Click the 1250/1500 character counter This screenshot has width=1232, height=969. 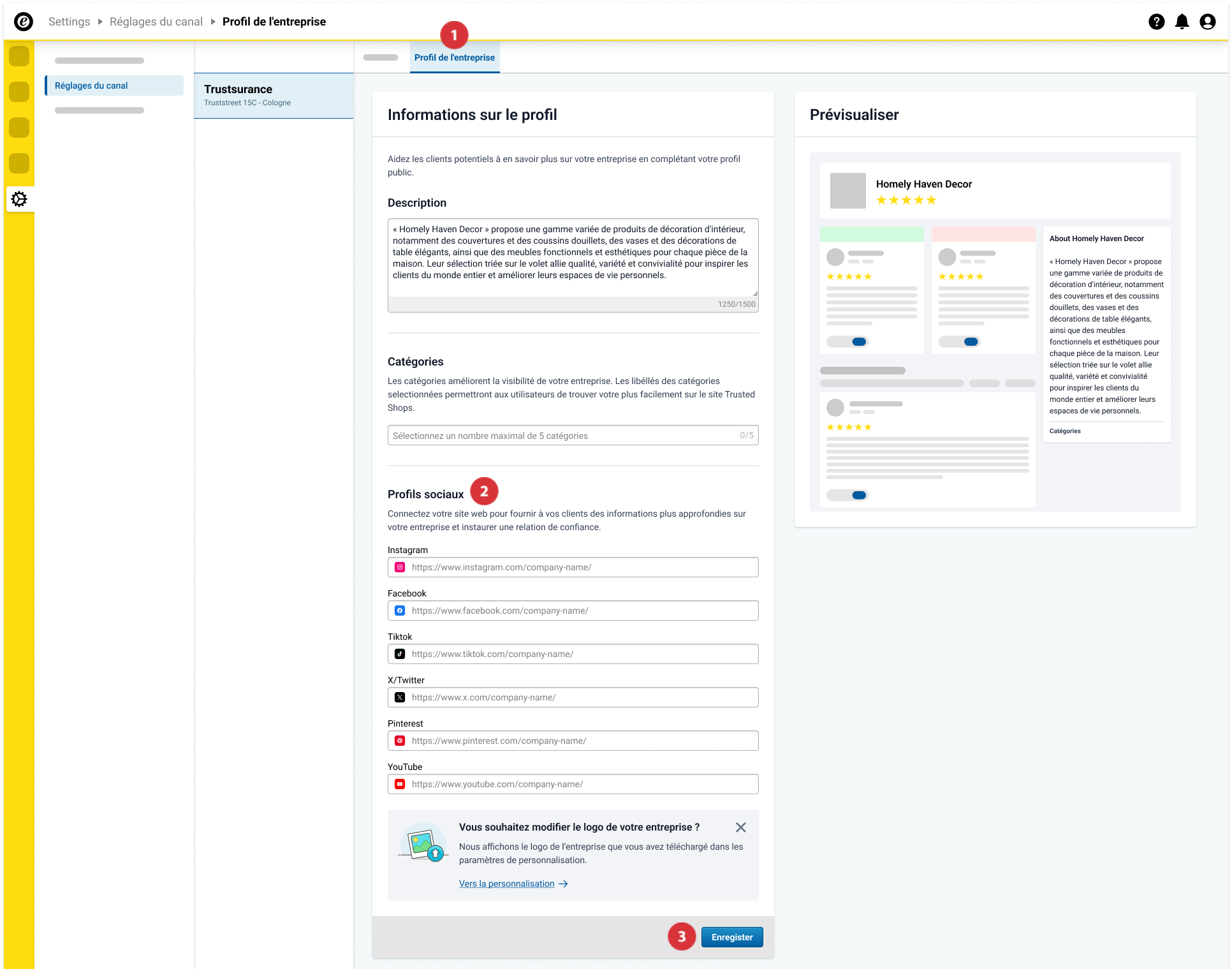click(737, 304)
